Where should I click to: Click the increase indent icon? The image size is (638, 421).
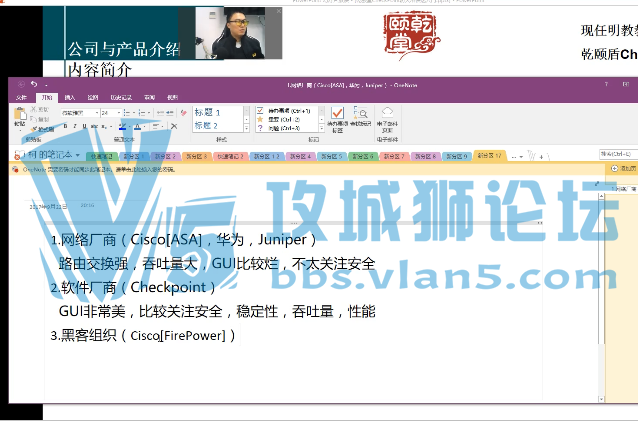170,113
